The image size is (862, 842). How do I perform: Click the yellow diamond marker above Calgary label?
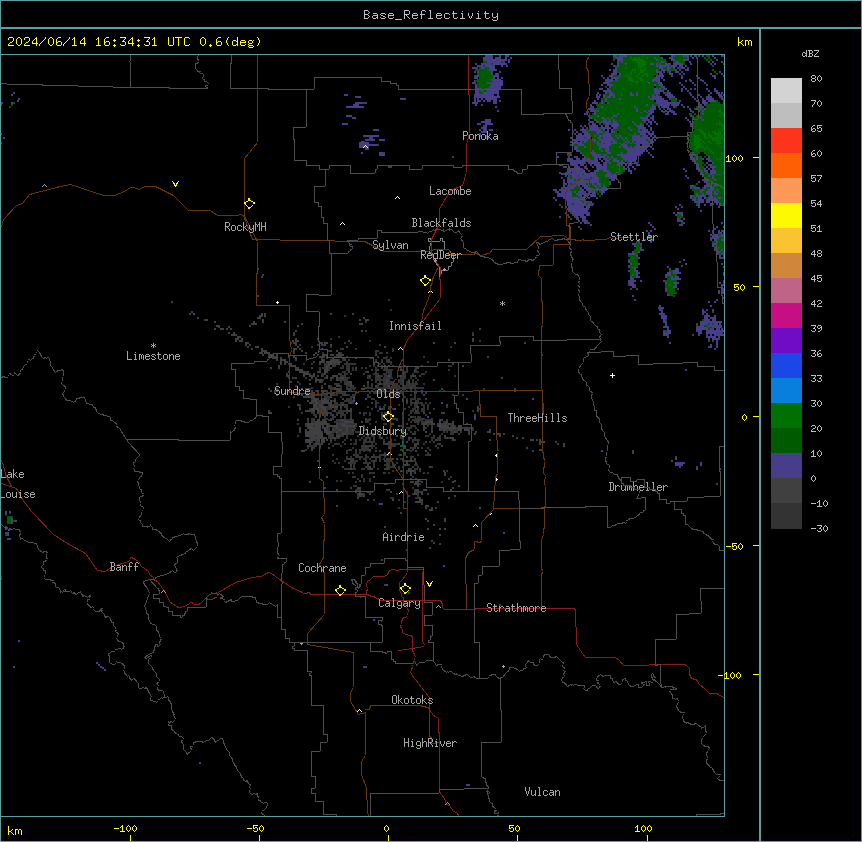tap(405, 589)
